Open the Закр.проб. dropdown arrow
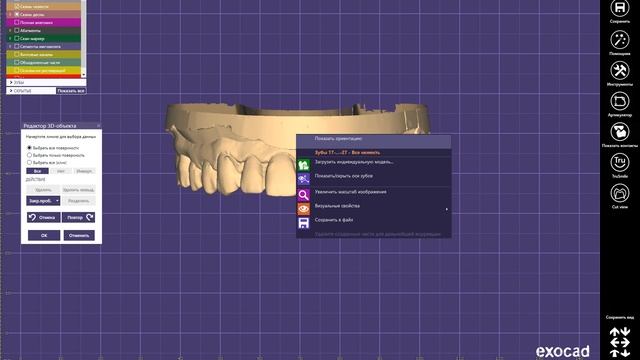 click(x=57, y=201)
